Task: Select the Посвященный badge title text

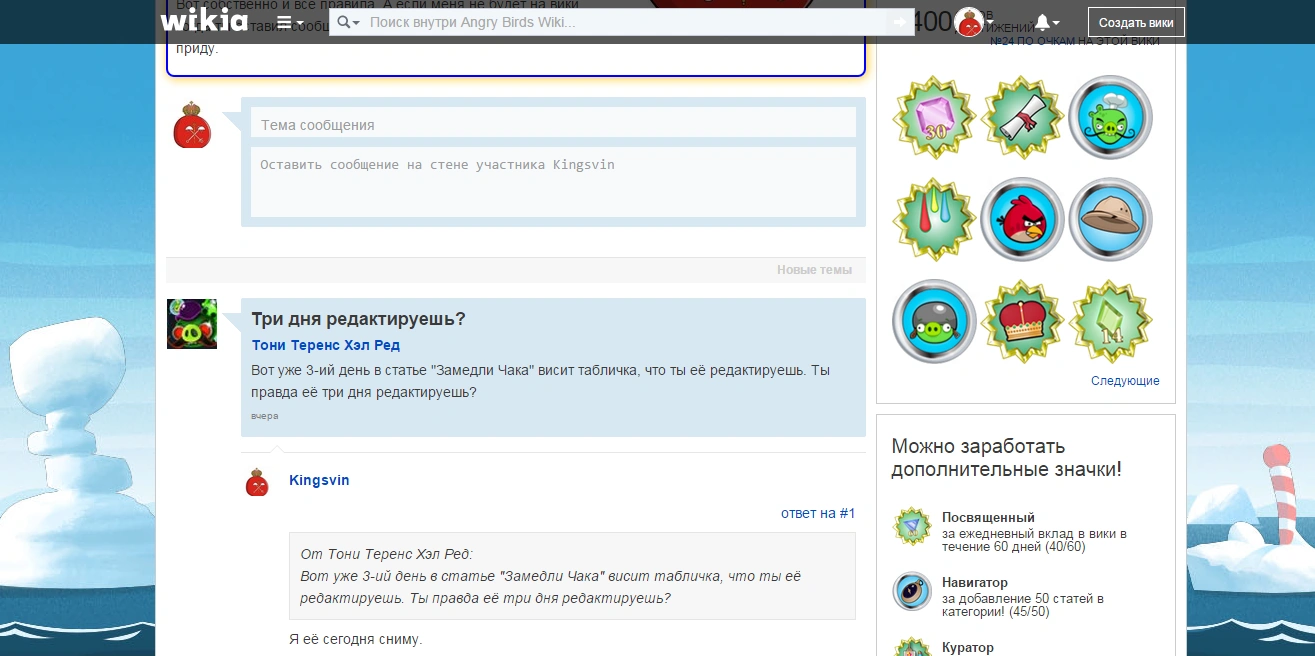Action: [x=988, y=517]
